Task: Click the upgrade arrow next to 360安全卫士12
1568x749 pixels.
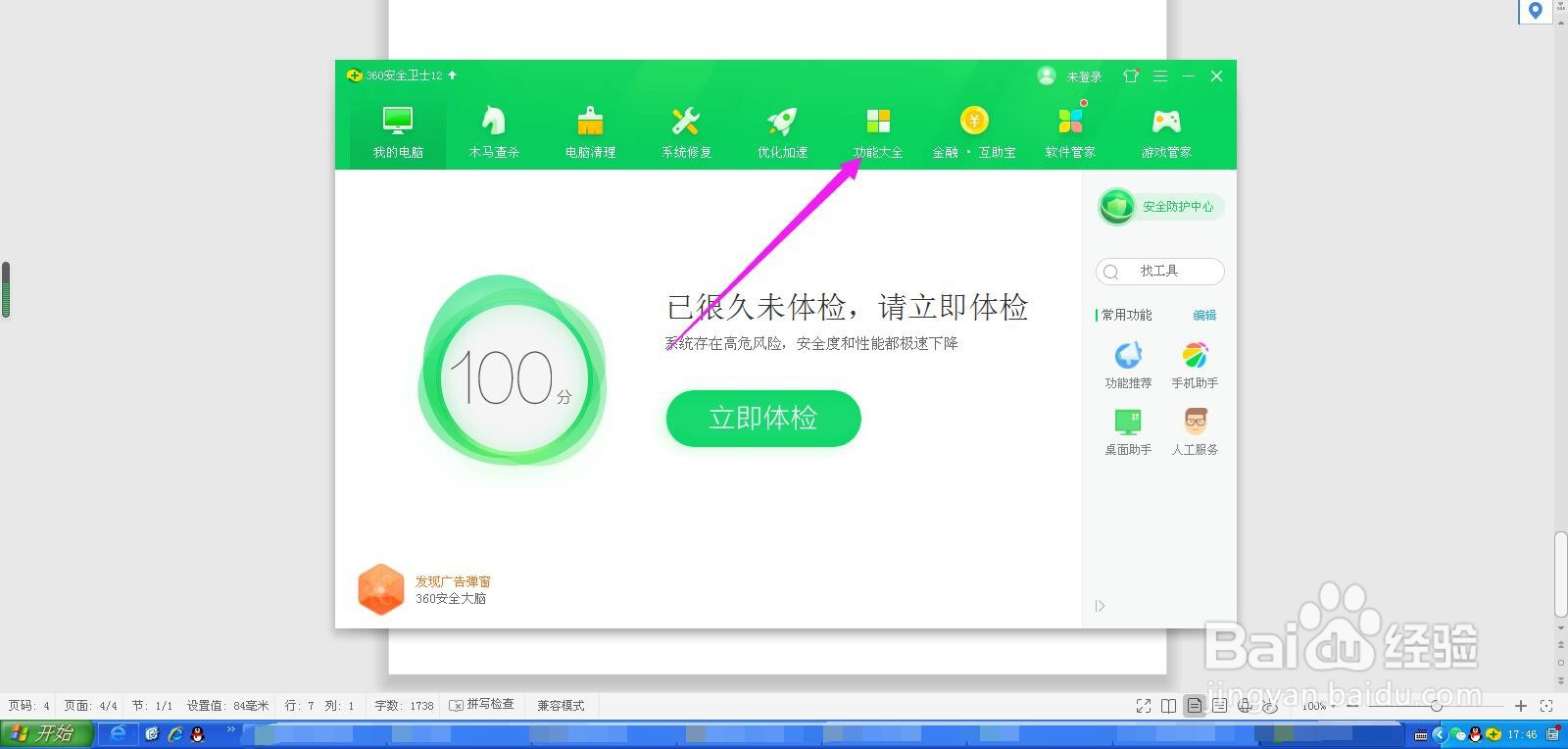Action: [x=453, y=75]
